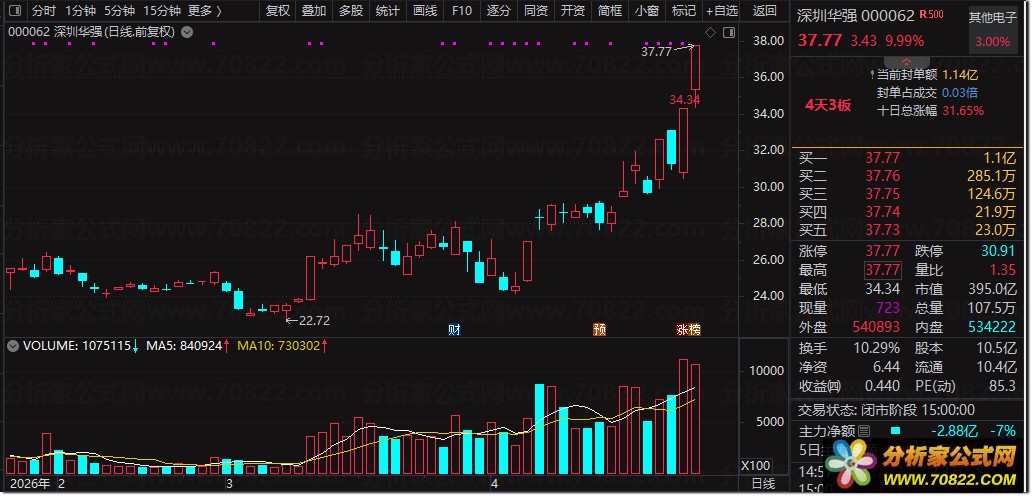The height and width of the screenshot is (496, 1033).
Task: Expand the 更多 periods menu
Action: click(x=204, y=11)
